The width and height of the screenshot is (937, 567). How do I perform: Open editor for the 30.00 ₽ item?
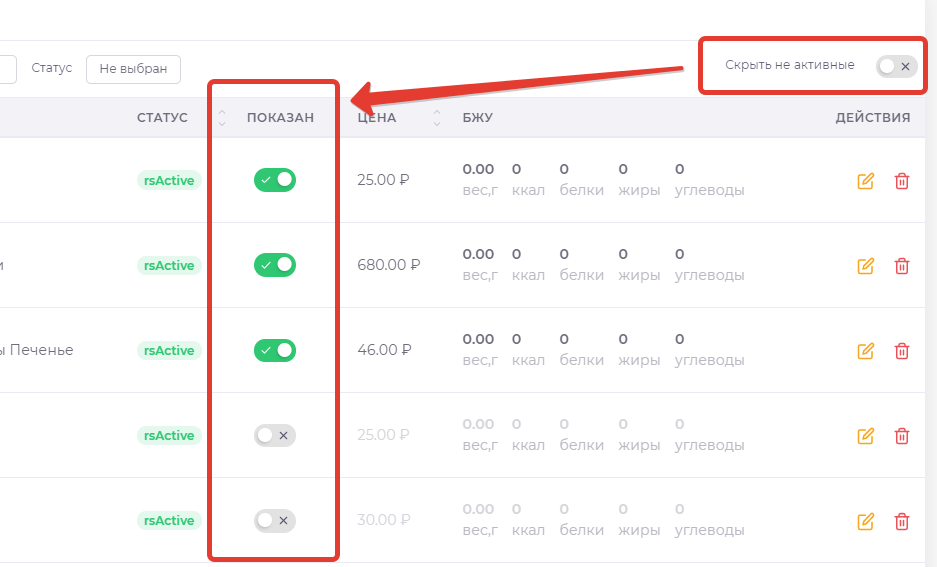(866, 521)
